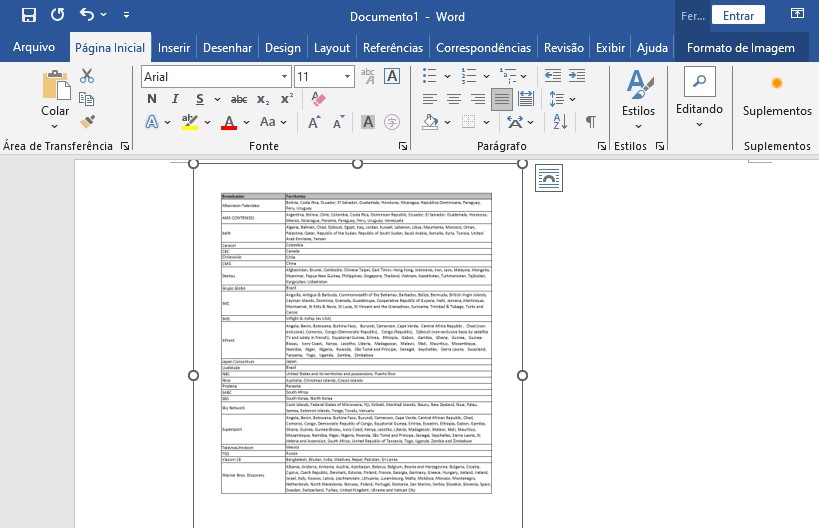This screenshot has height=528, width=819.
Task: Click the Cut scissors icon
Action: coord(87,76)
